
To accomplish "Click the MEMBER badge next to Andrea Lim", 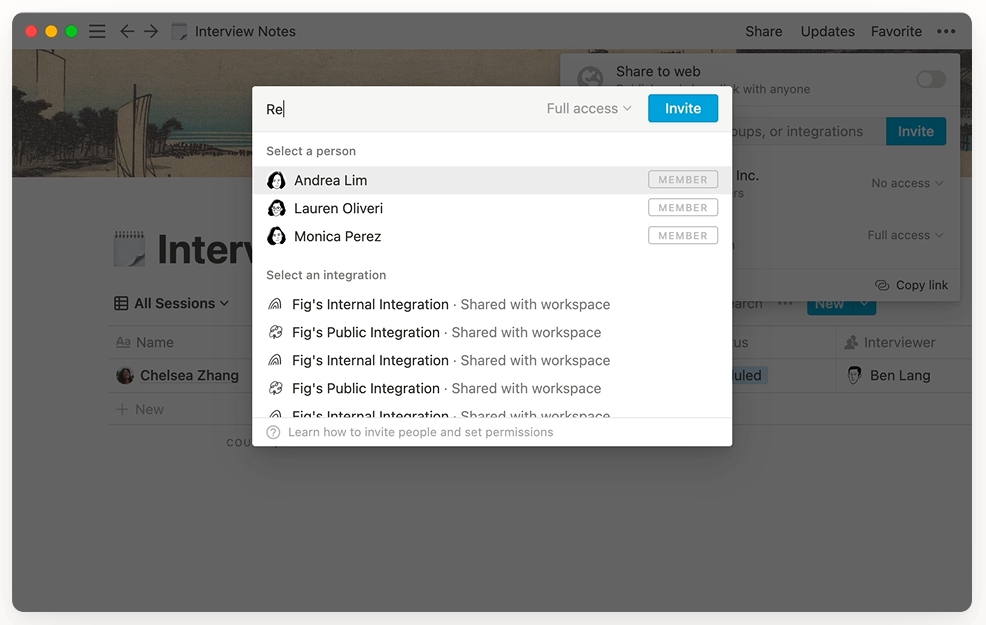I will click(683, 180).
